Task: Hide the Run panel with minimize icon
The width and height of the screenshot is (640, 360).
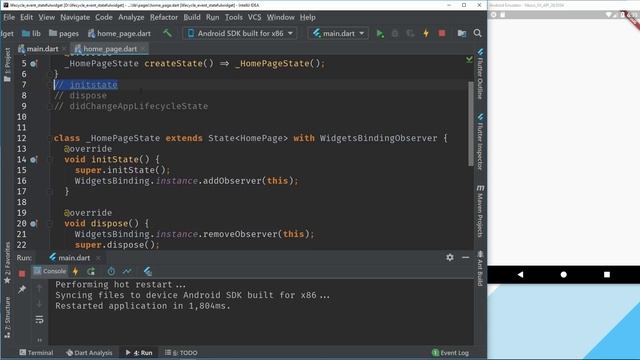Action: pos(465,257)
